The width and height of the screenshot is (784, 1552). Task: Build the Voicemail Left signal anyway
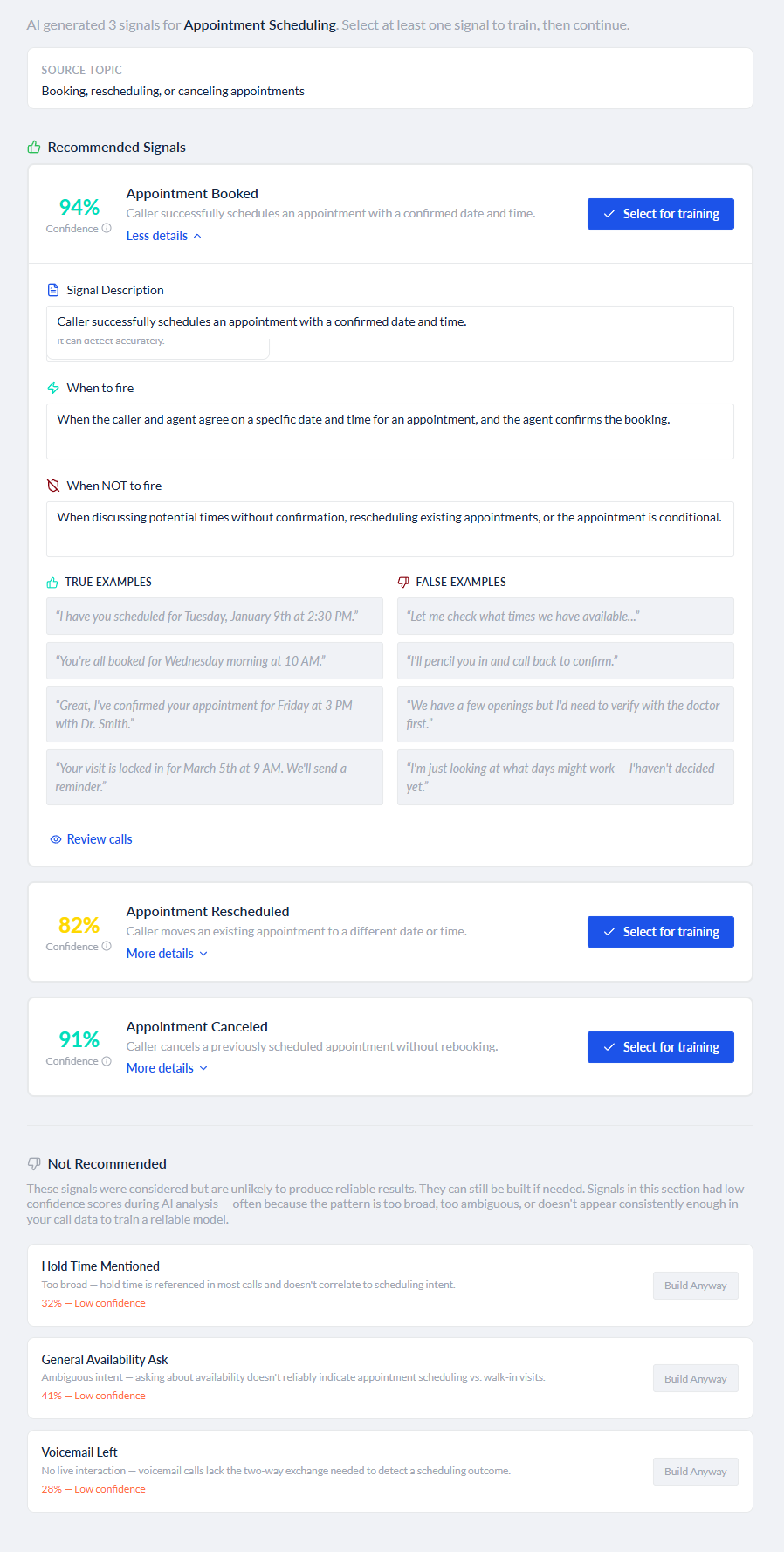point(695,1472)
